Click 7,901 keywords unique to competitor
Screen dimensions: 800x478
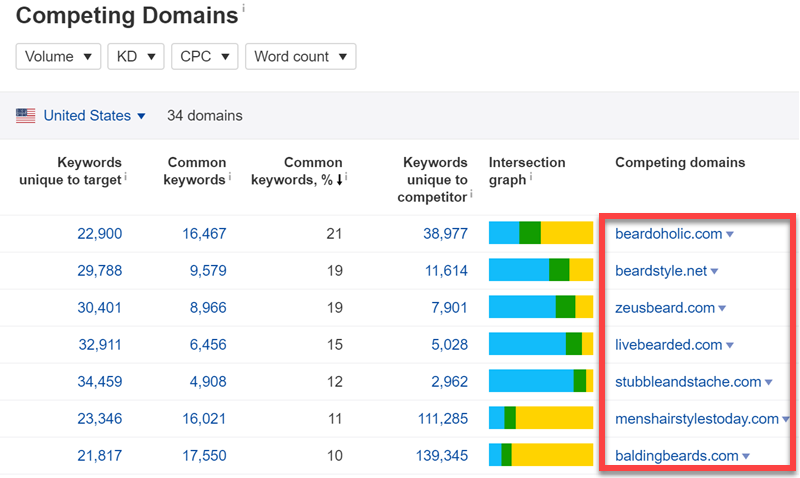(449, 308)
